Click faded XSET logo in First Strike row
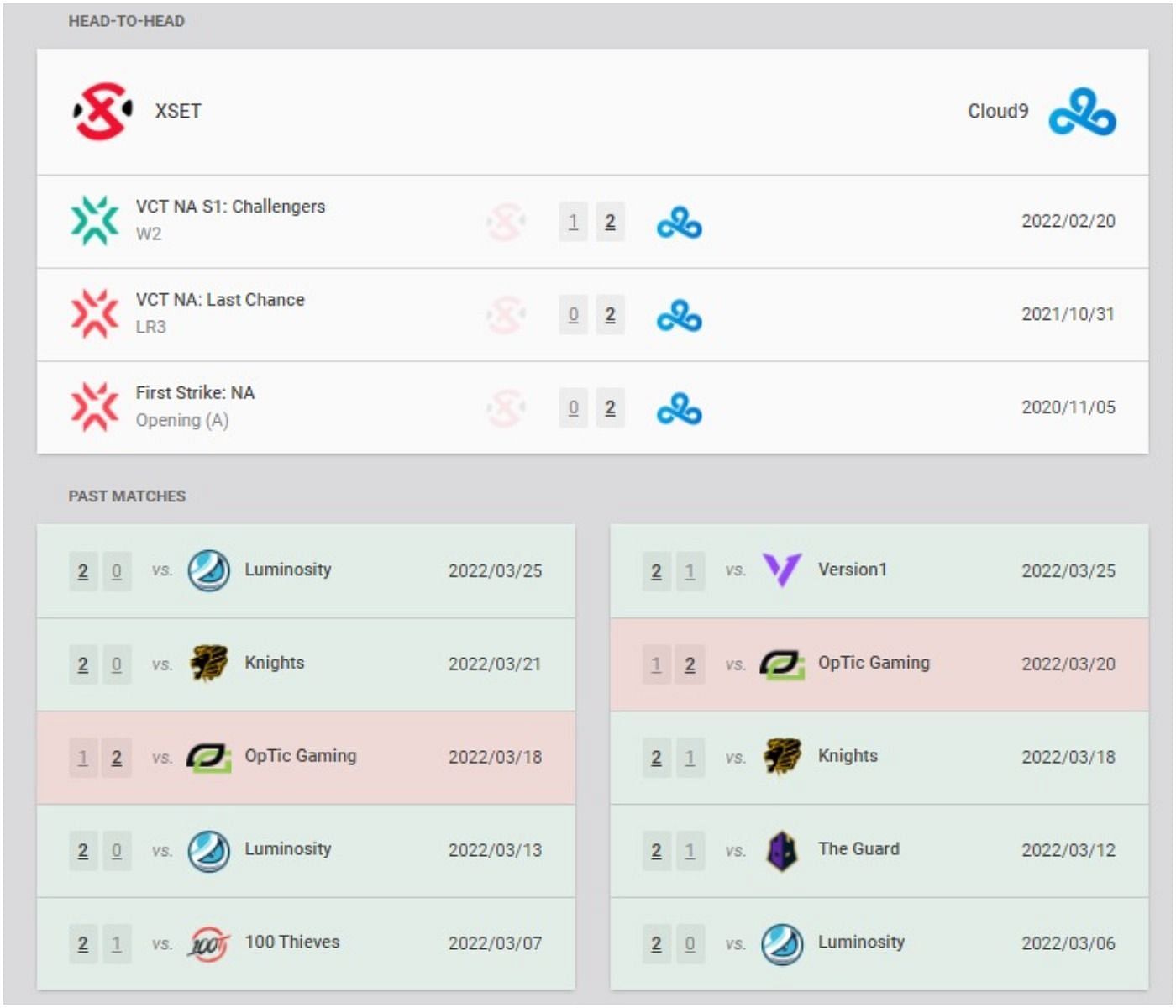Image resolution: width=1176 pixels, height=1008 pixels. pyautogui.click(x=506, y=408)
